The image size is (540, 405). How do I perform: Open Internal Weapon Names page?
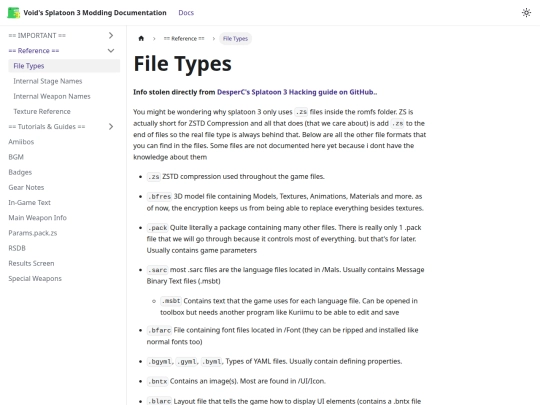point(52,96)
